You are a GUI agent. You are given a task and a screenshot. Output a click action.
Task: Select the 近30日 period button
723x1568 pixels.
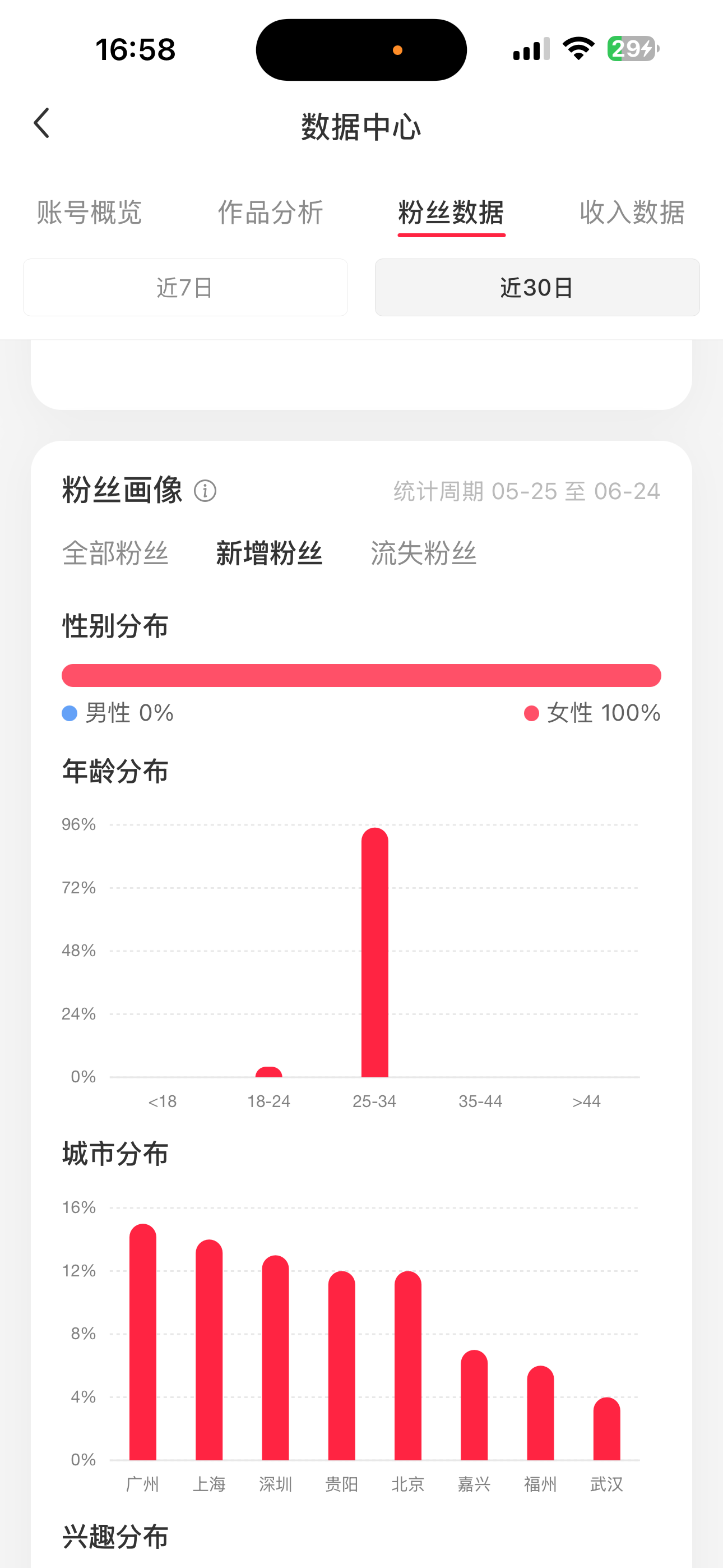pyautogui.click(x=537, y=287)
